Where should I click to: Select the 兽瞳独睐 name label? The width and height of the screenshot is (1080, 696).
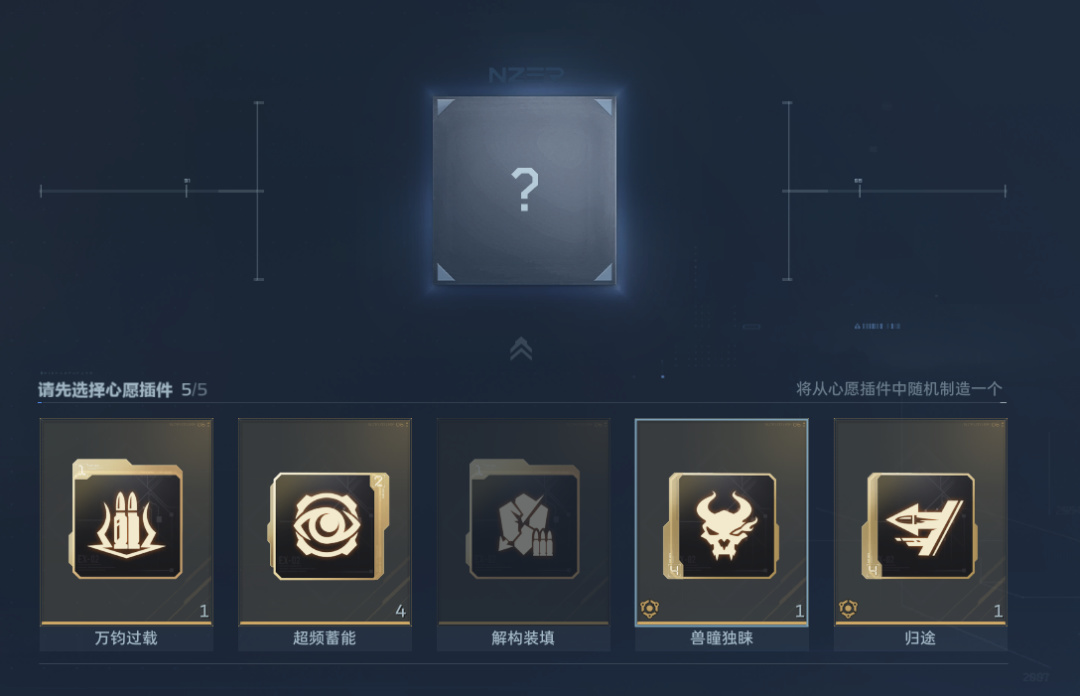(x=721, y=638)
